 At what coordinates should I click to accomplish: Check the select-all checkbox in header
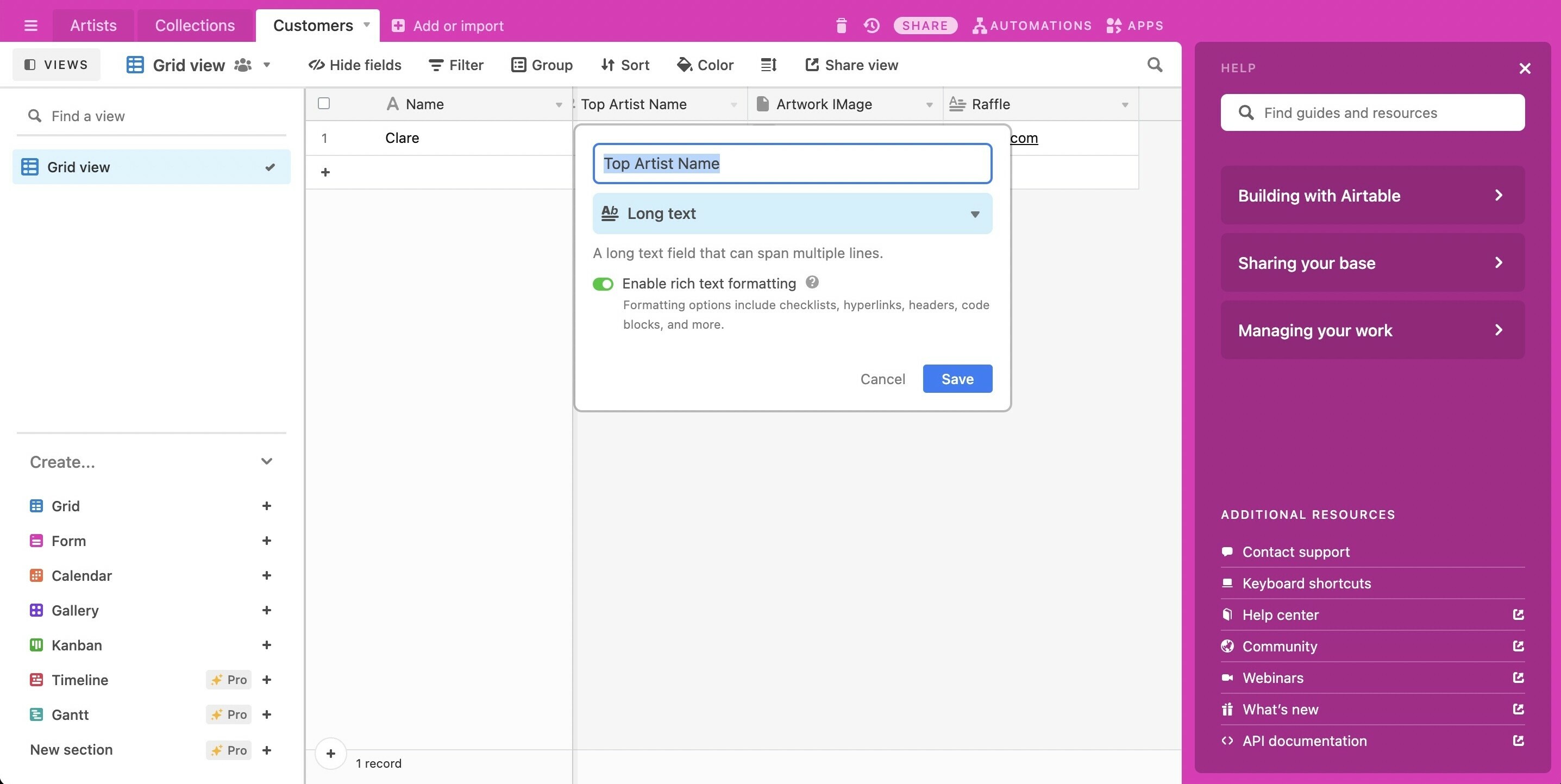(x=324, y=104)
